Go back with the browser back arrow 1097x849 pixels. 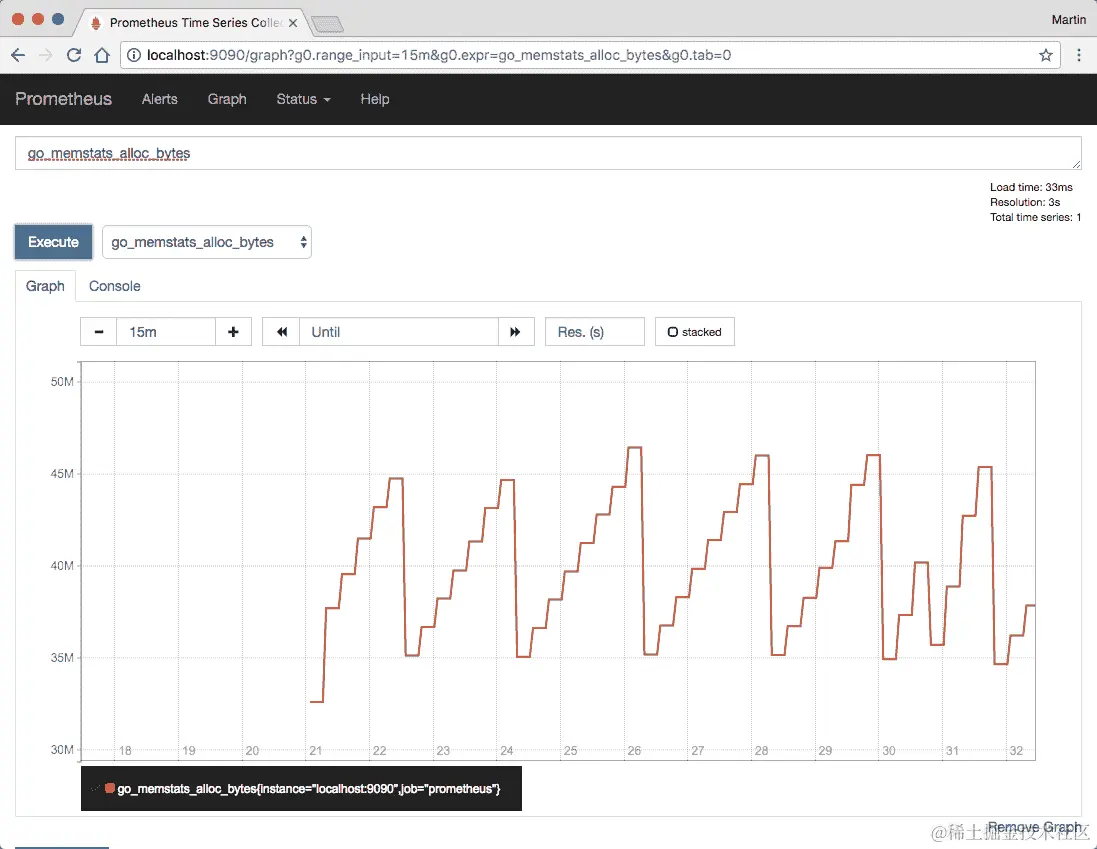(x=18, y=55)
